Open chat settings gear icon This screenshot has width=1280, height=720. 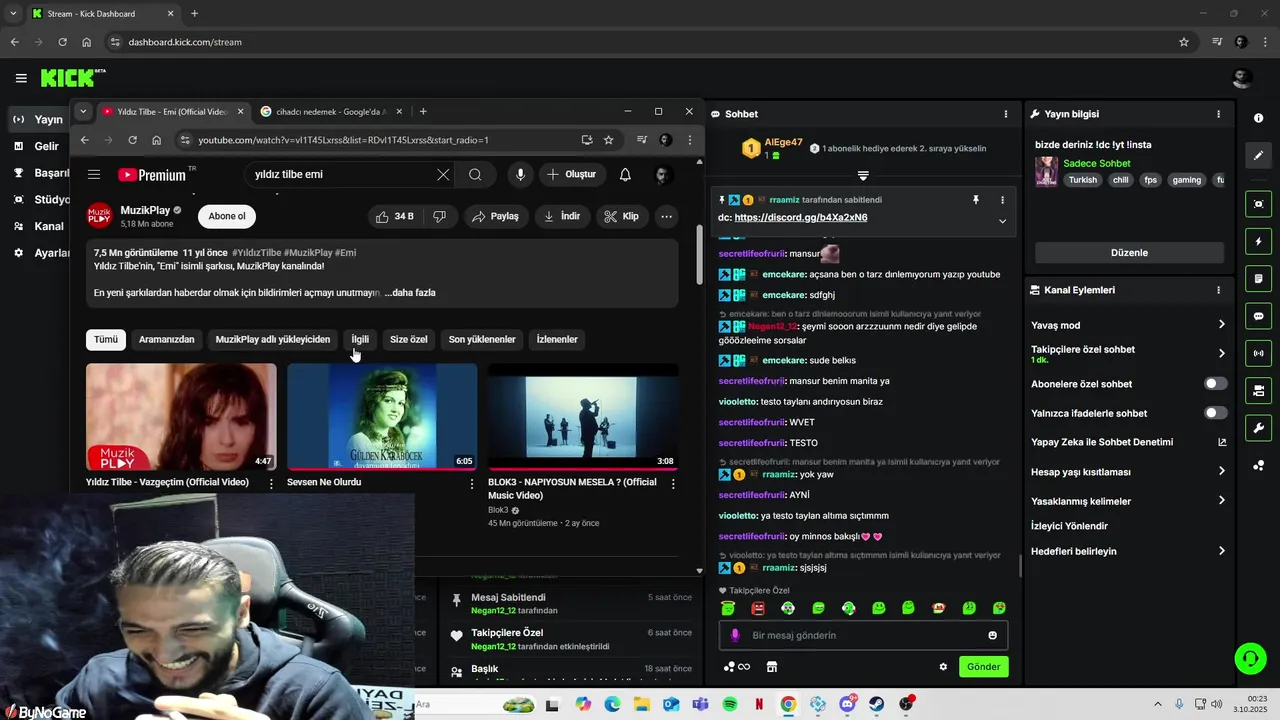click(943, 667)
